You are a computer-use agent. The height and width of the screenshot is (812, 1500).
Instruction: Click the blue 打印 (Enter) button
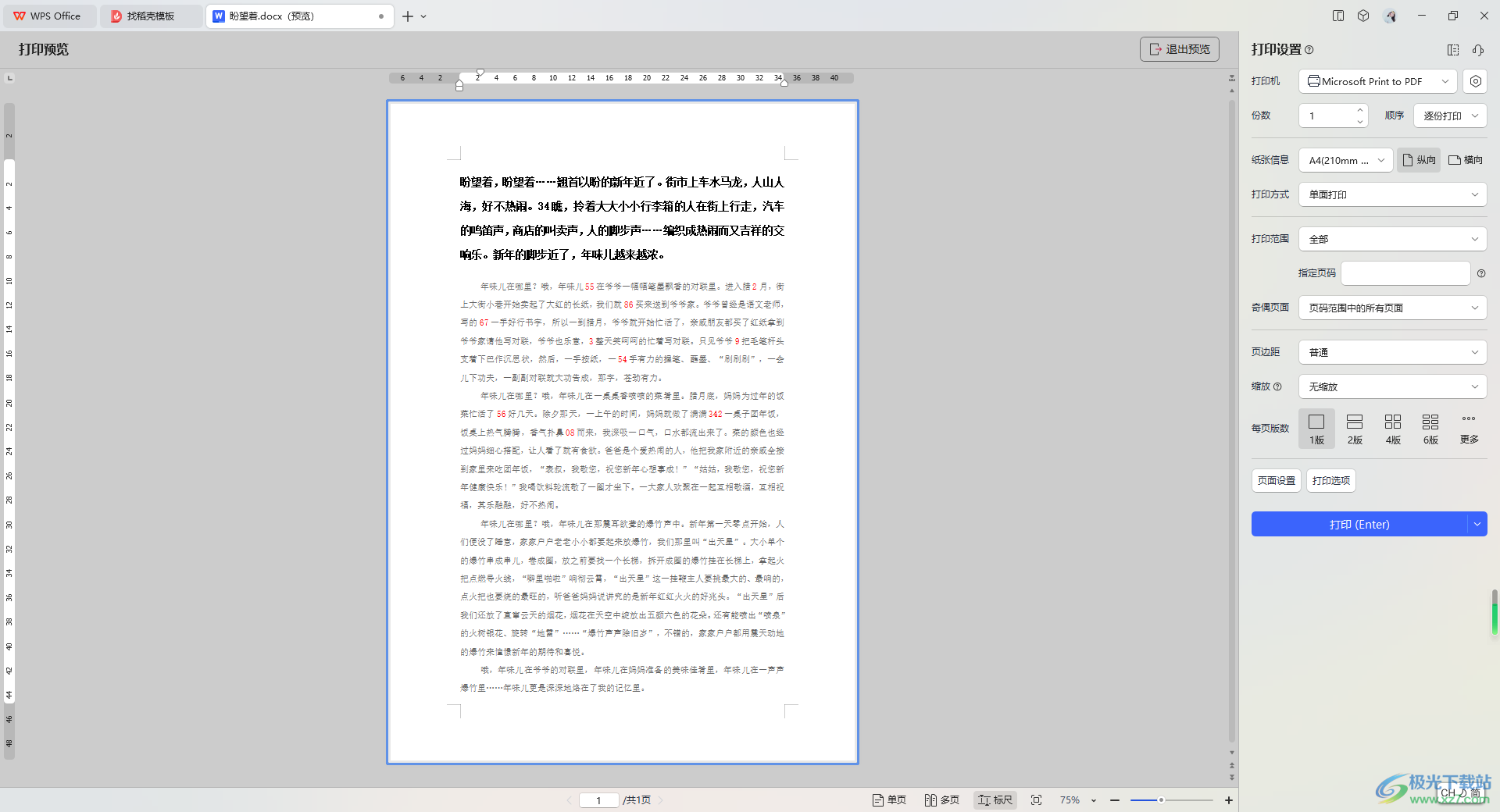pyautogui.click(x=1359, y=525)
